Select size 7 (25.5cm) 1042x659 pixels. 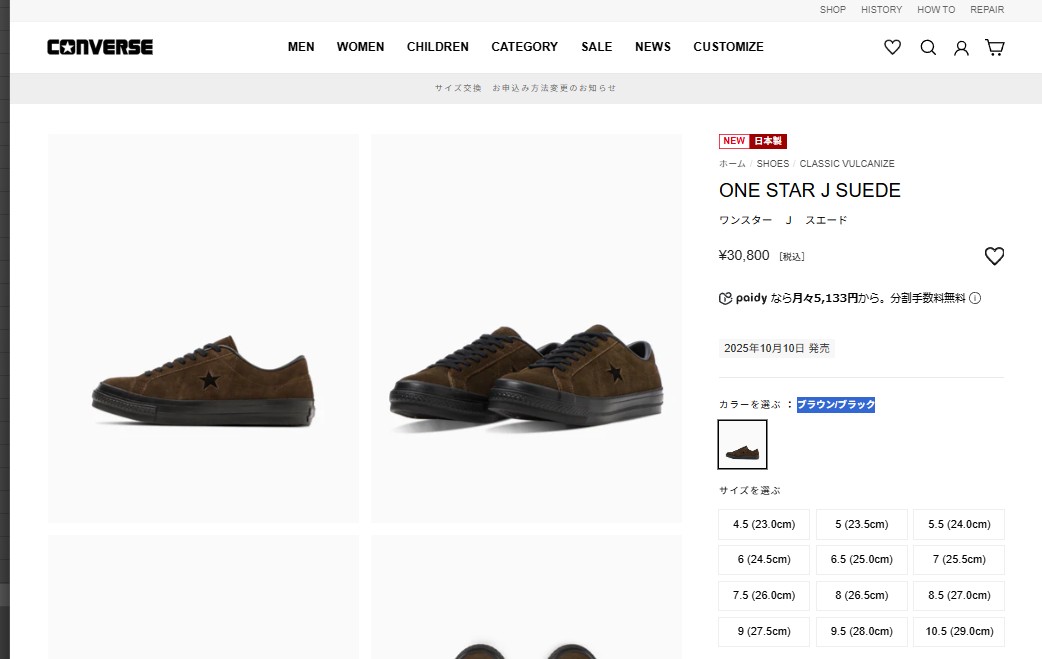(x=958, y=560)
